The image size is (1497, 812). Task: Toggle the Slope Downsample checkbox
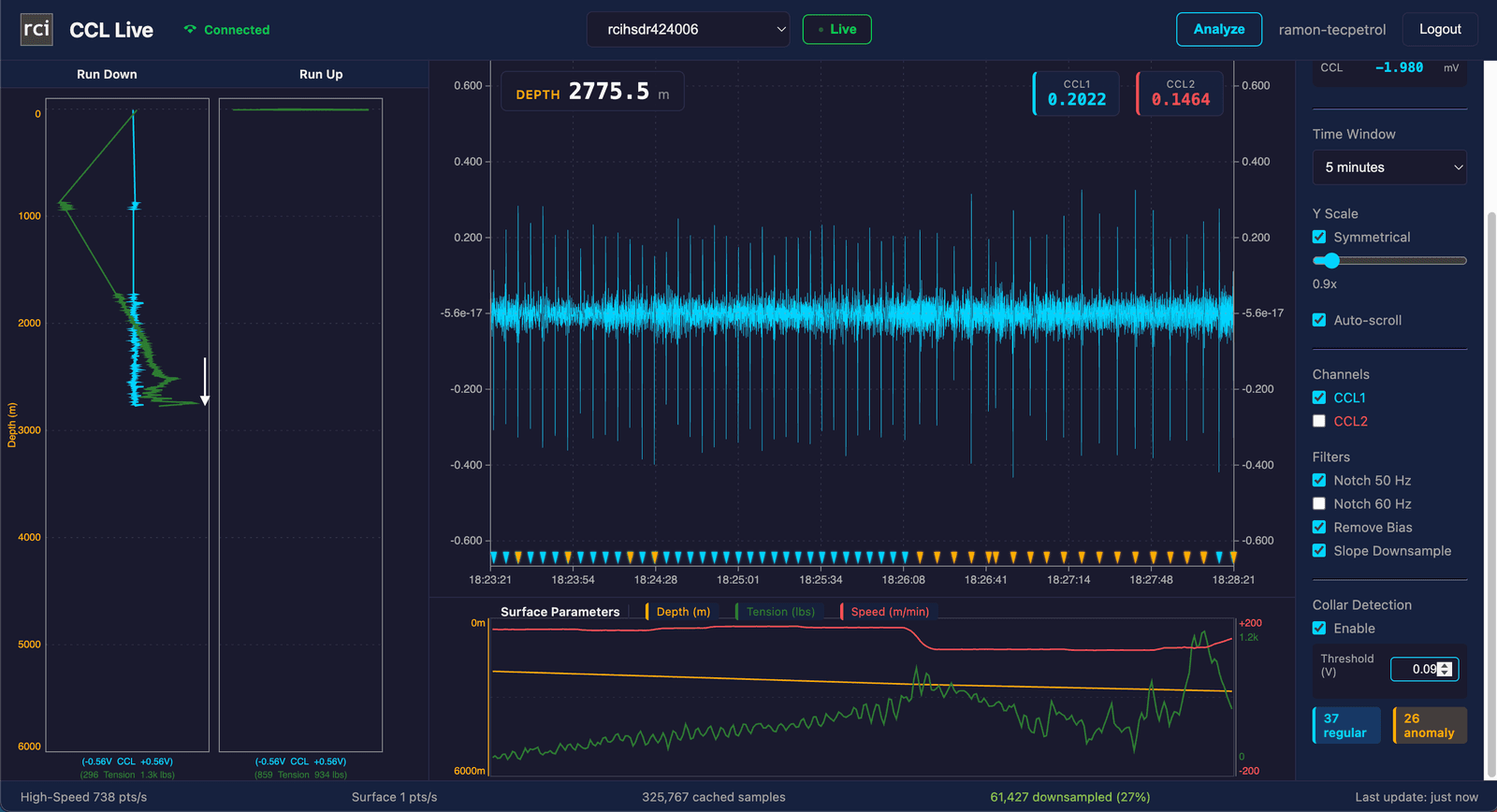(1319, 550)
